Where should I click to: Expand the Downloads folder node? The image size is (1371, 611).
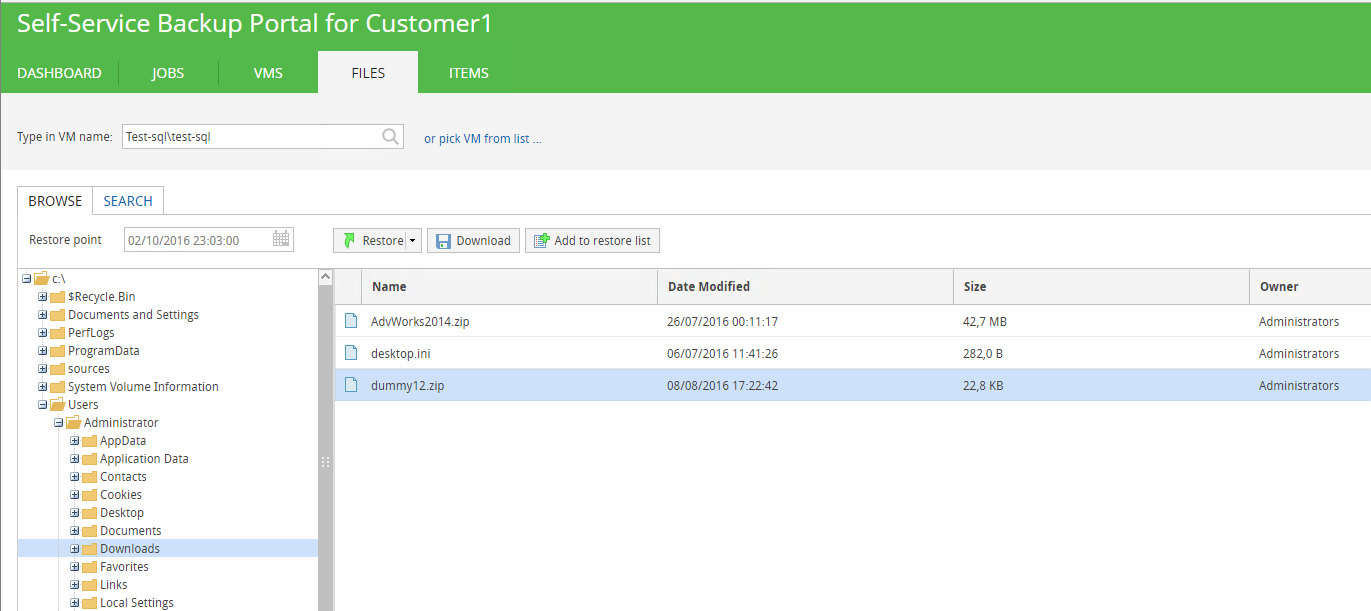point(74,549)
